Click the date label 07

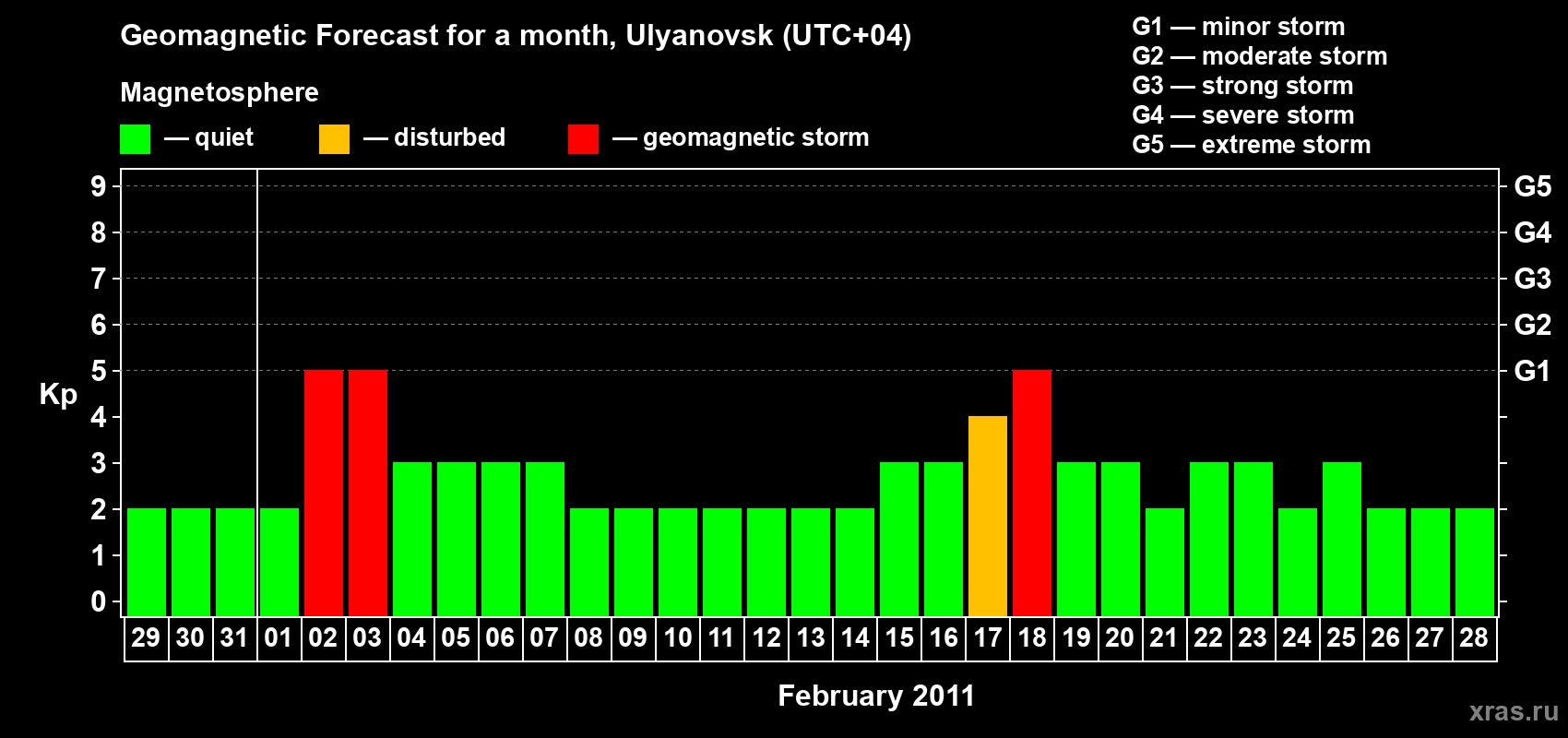click(544, 637)
